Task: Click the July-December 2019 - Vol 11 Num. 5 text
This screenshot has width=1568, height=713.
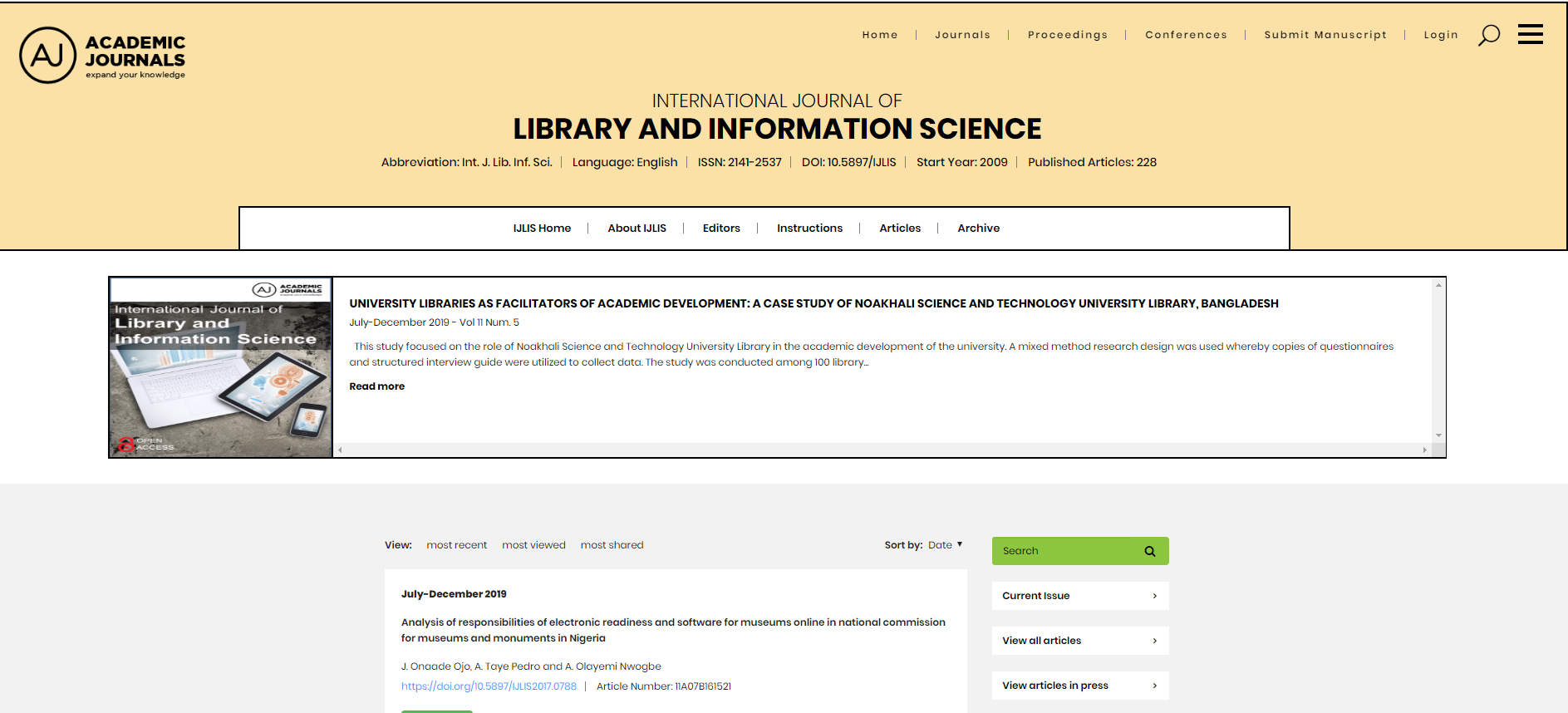Action: (434, 322)
